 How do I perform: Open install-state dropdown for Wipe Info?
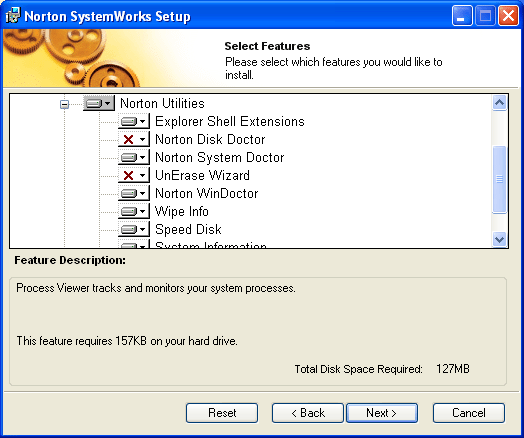coord(134,211)
